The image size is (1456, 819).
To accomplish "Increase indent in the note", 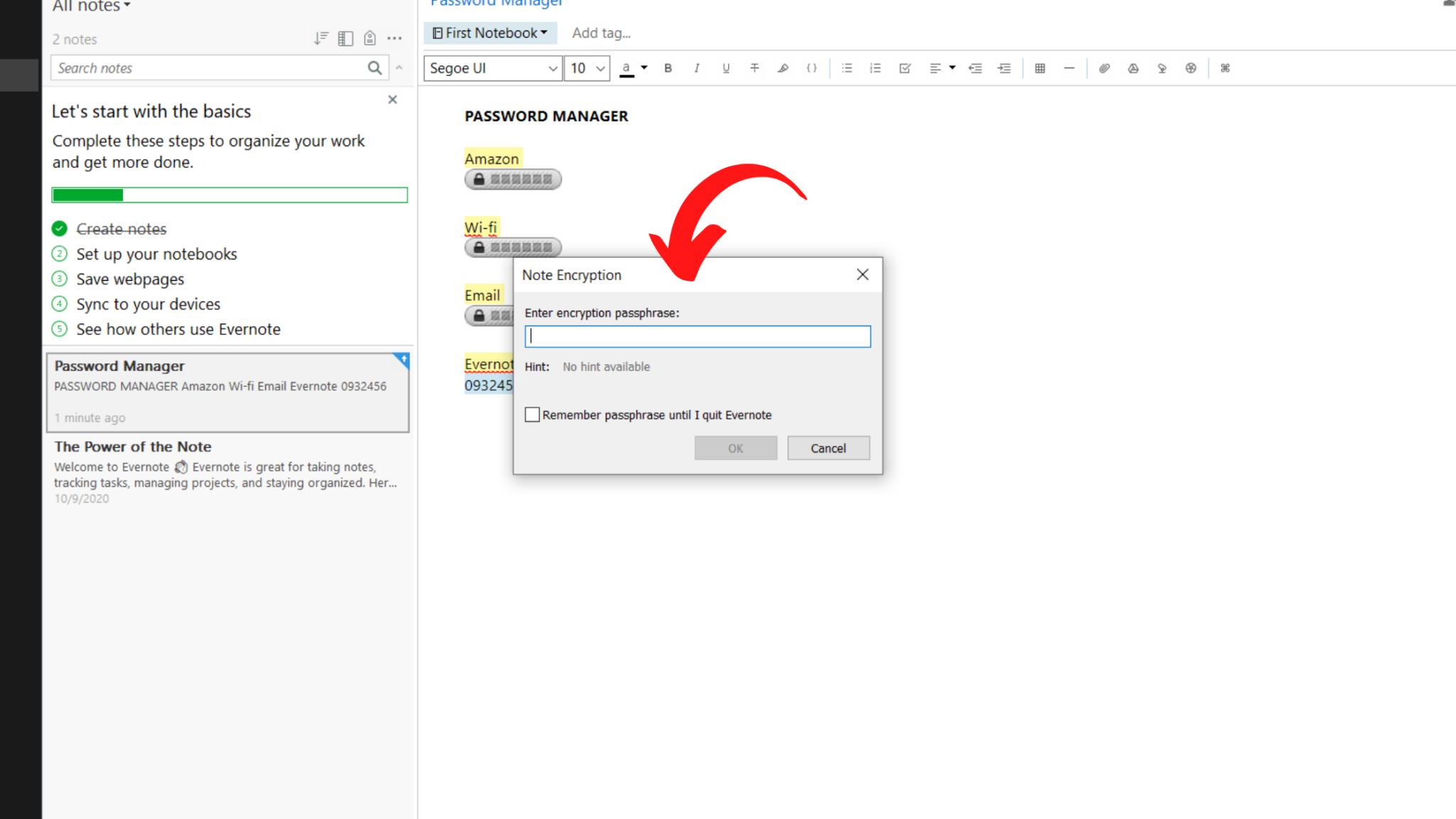I will [1004, 68].
